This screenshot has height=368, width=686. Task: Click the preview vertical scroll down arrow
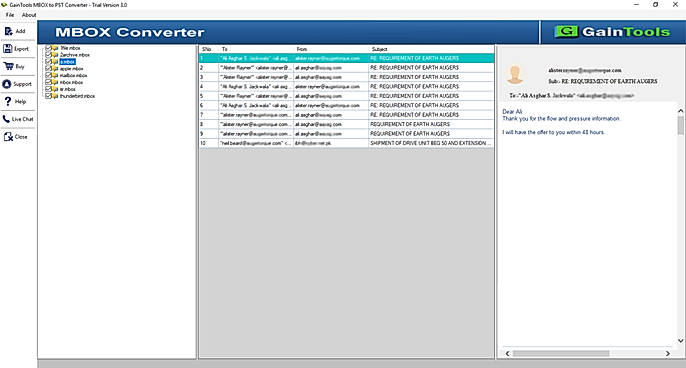(680, 340)
